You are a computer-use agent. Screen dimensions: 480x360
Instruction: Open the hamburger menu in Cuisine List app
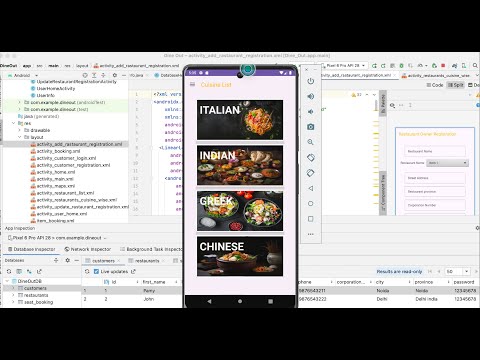tap(192, 84)
